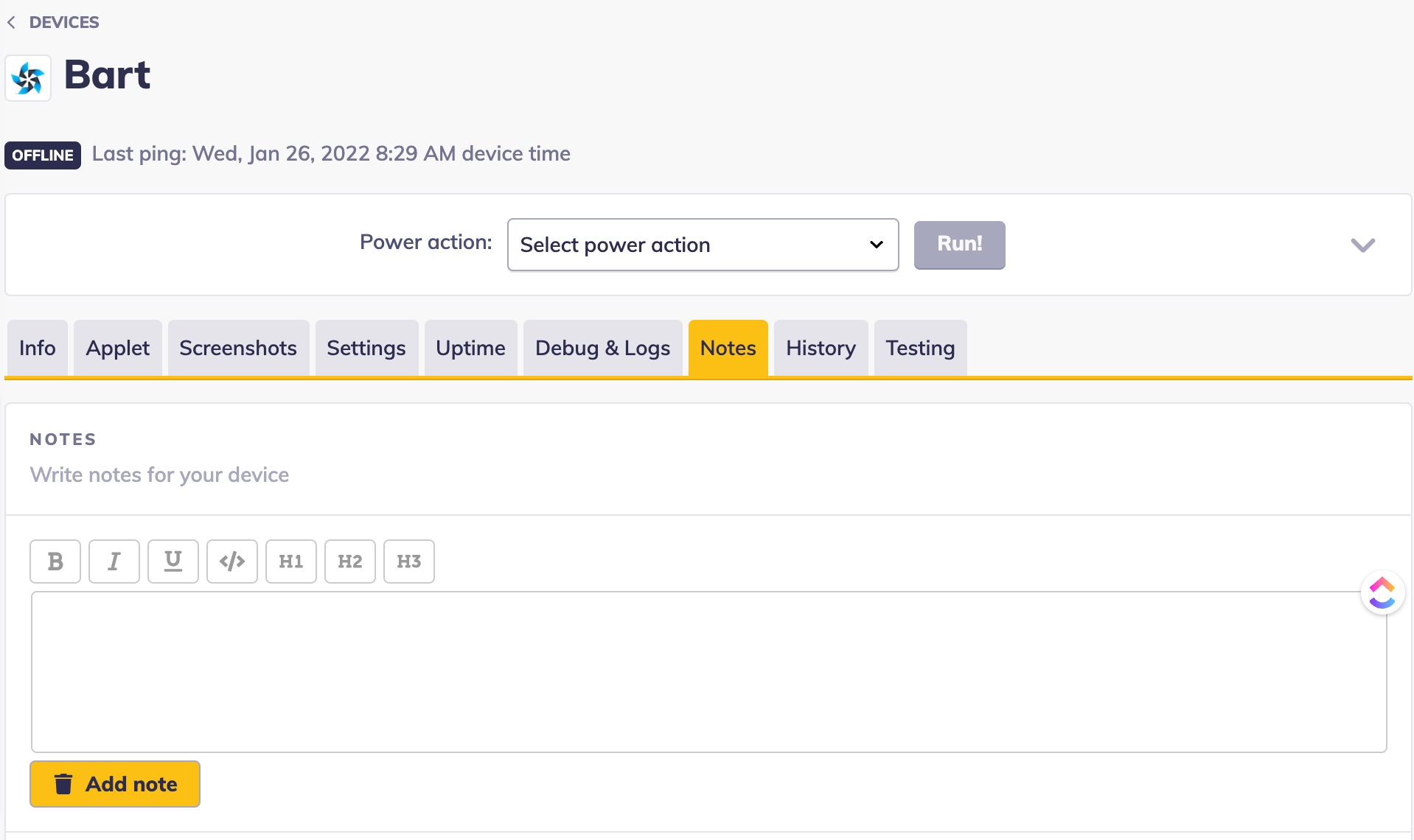This screenshot has width=1414, height=840.
Task: Apply underline formatting in notes editor
Action: tap(173, 561)
